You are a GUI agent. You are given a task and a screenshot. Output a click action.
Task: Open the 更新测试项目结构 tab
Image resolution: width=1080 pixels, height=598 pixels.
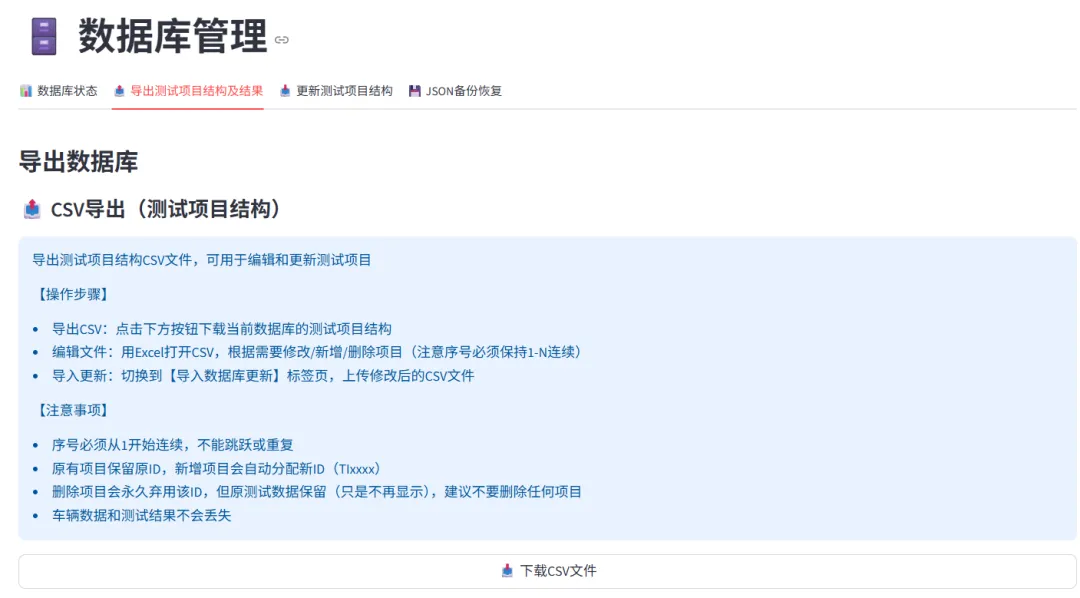(336, 91)
